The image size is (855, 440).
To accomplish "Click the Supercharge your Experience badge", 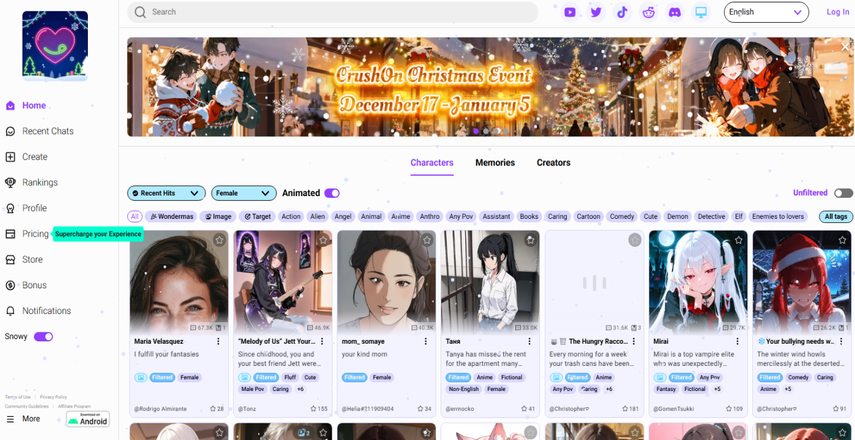I will pos(98,234).
